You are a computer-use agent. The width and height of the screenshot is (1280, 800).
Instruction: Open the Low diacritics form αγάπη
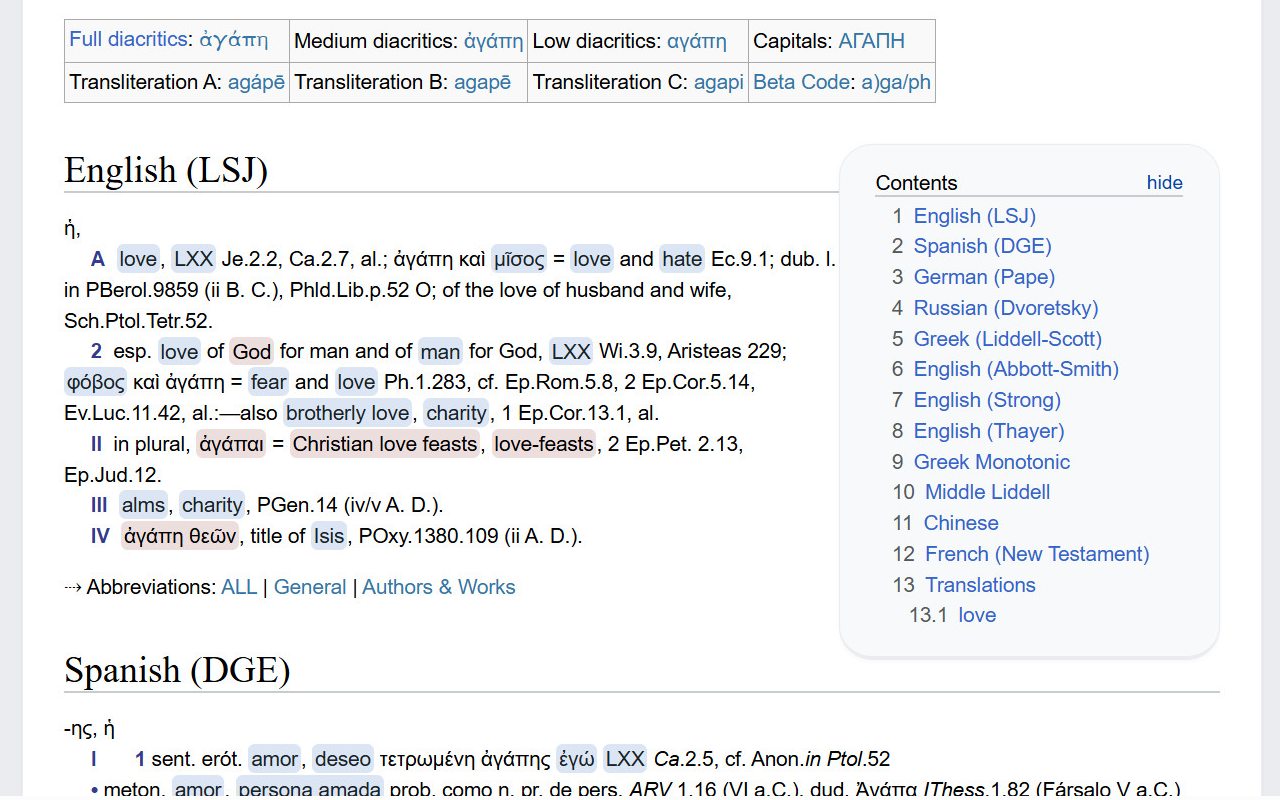pos(697,41)
